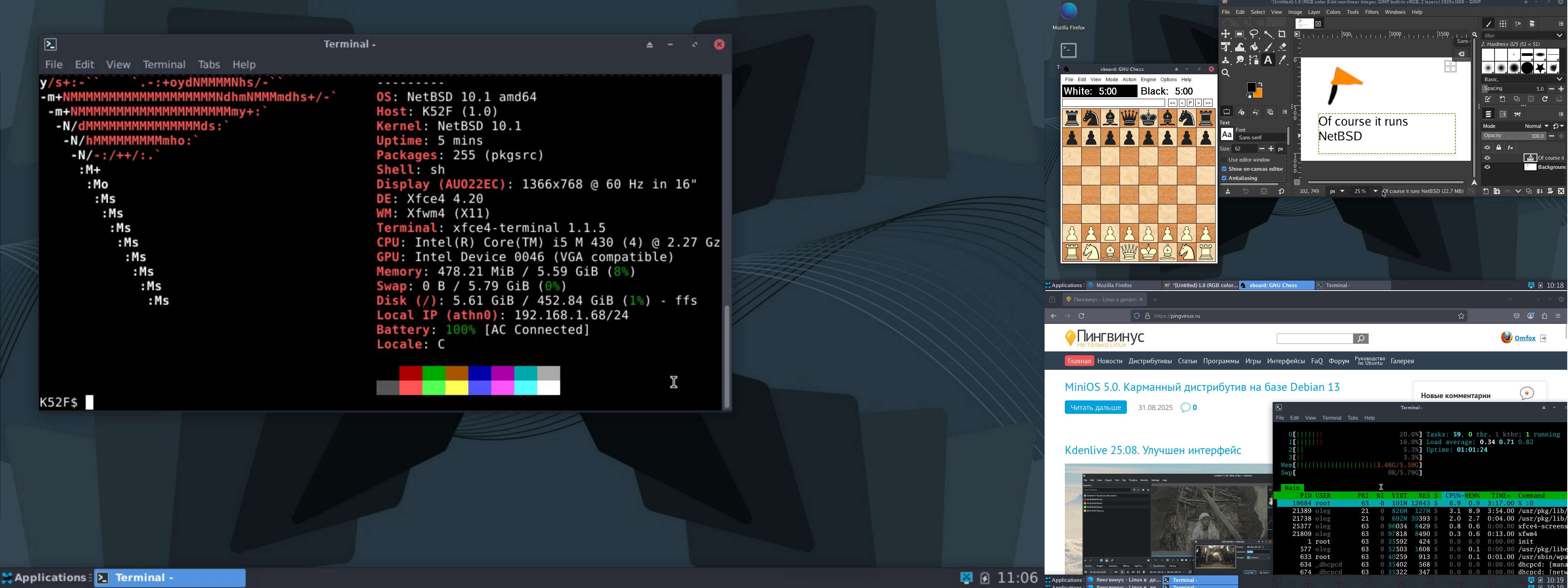Select the Eraser tool in GIMP
Viewport: 1568px width, 588px height.
tap(1283, 47)
